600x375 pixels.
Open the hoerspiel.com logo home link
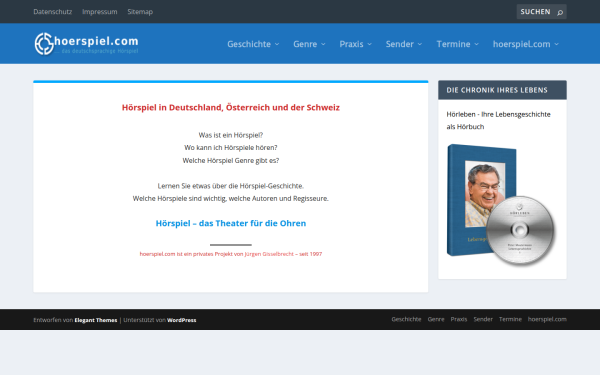click(x=86, y=44)
